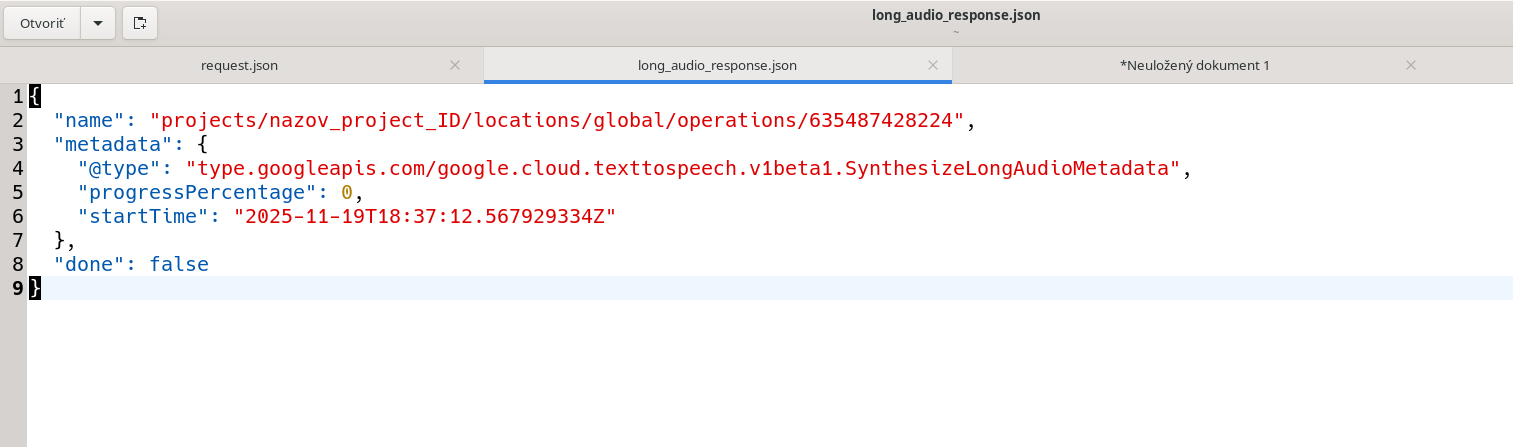Open the Neuložený dokument 1 tab

pyautogui.click(x=1194, y=65)
